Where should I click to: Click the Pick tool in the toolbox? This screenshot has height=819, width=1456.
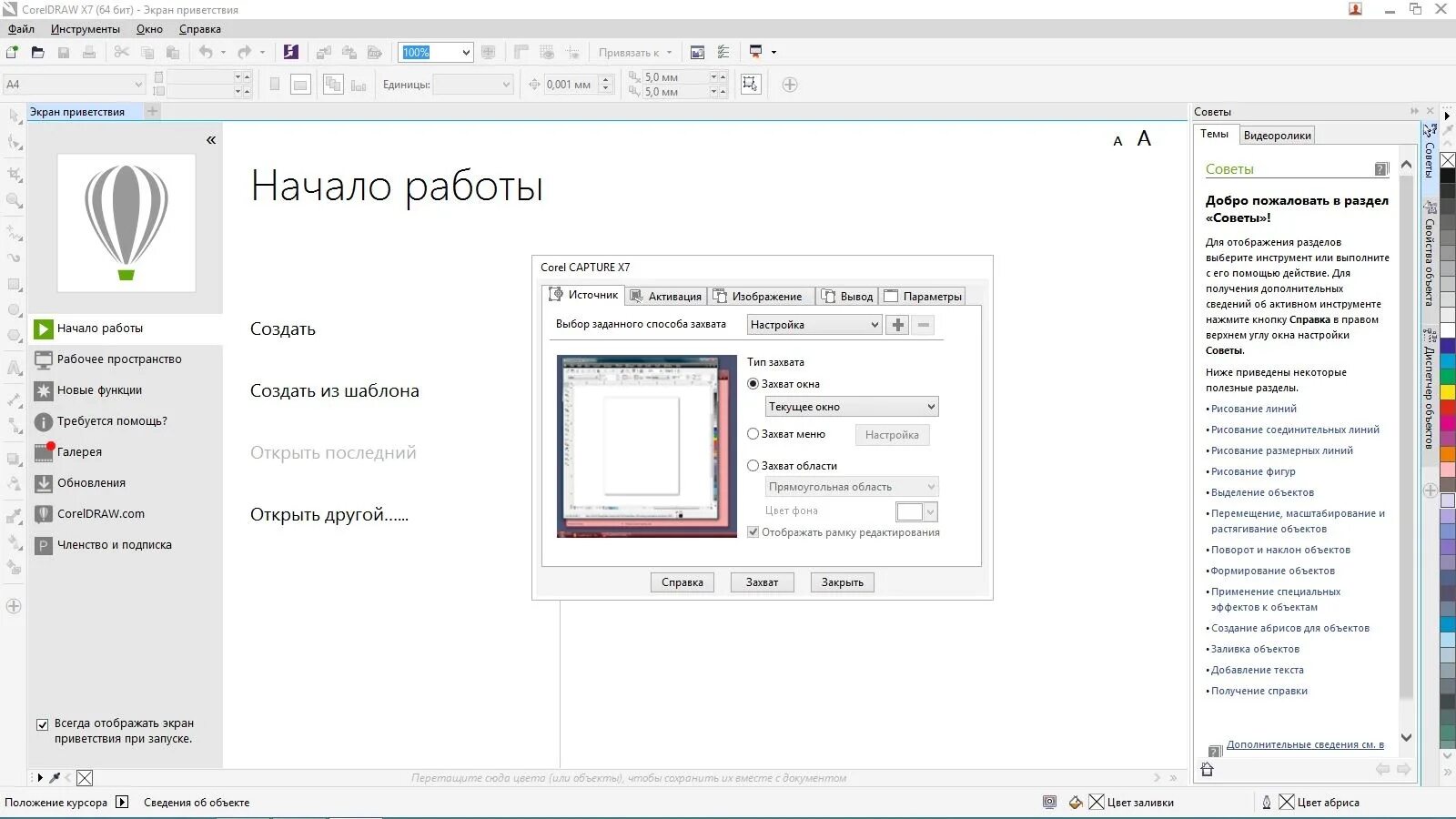point(14,116)
